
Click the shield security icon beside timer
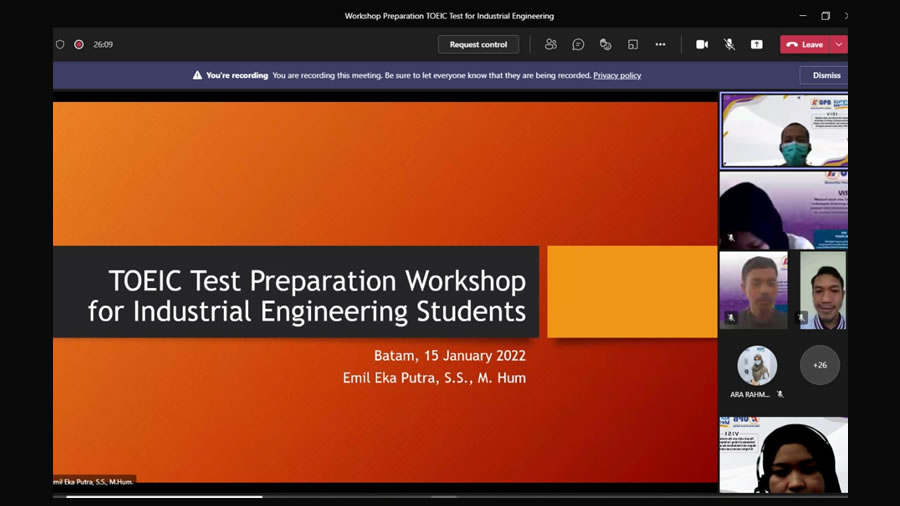(60, 44)
